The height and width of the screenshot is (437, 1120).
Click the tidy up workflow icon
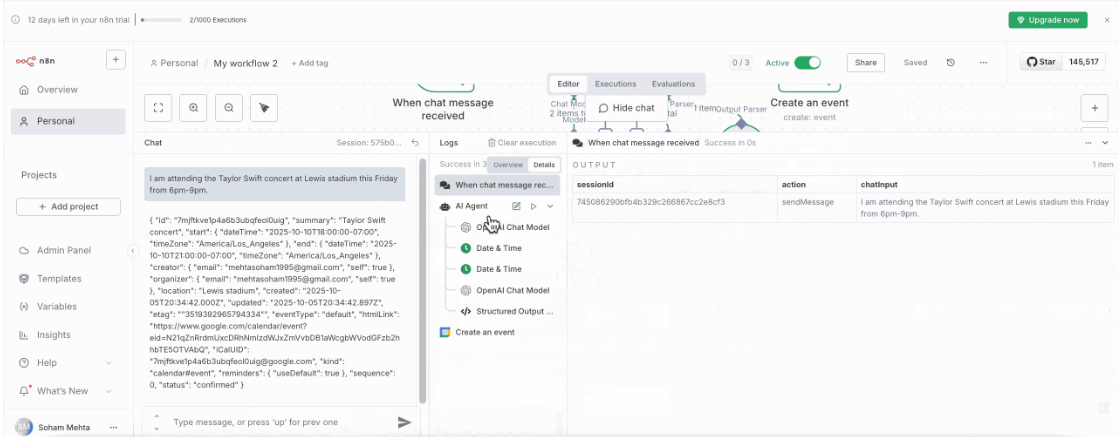tap(264, 108)
